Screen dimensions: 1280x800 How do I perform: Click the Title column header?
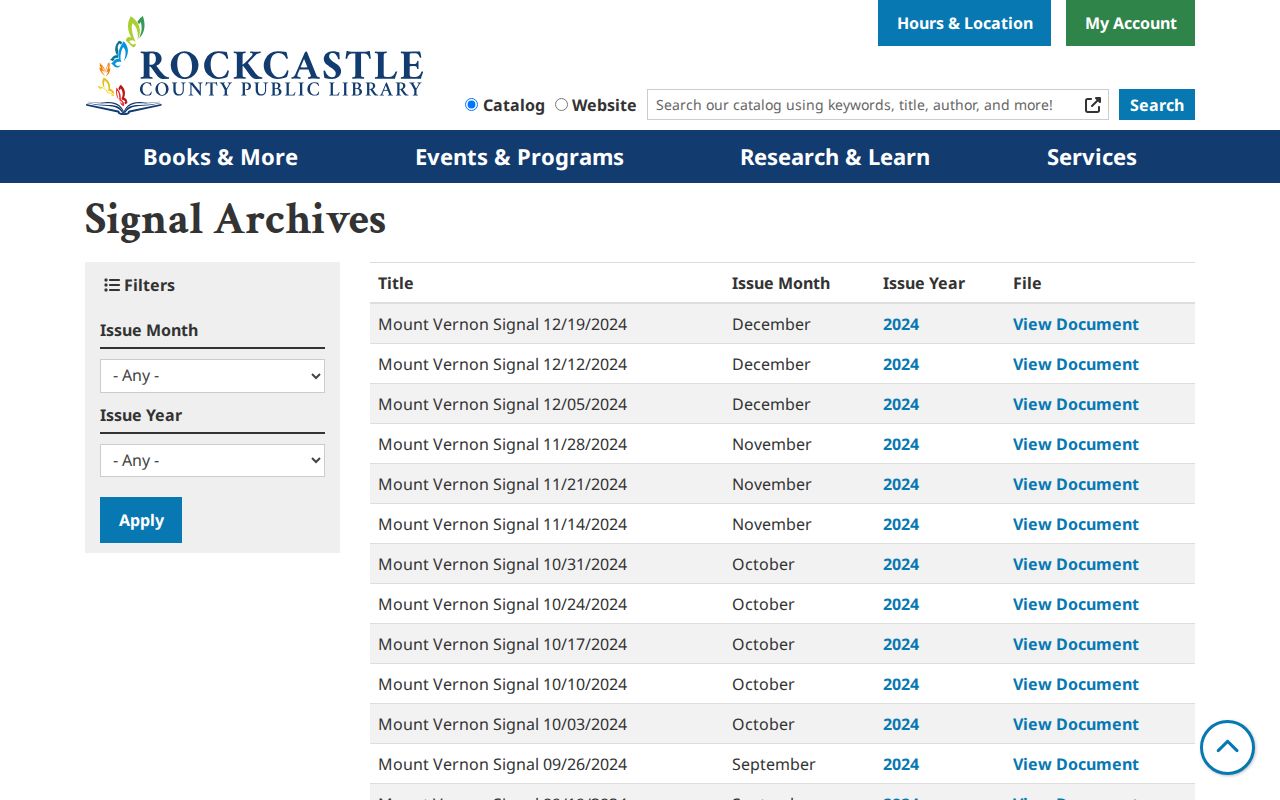[x=396, y=283]
